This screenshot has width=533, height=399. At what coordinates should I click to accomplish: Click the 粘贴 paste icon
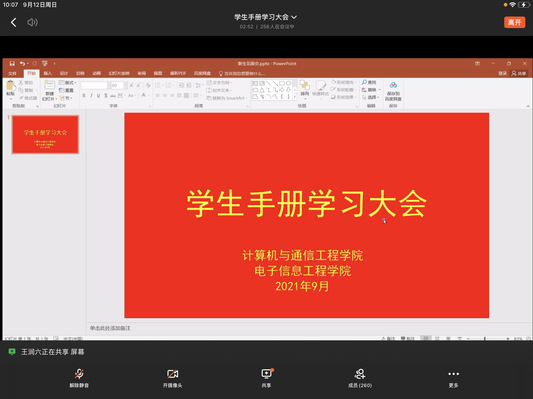[11, 88]
